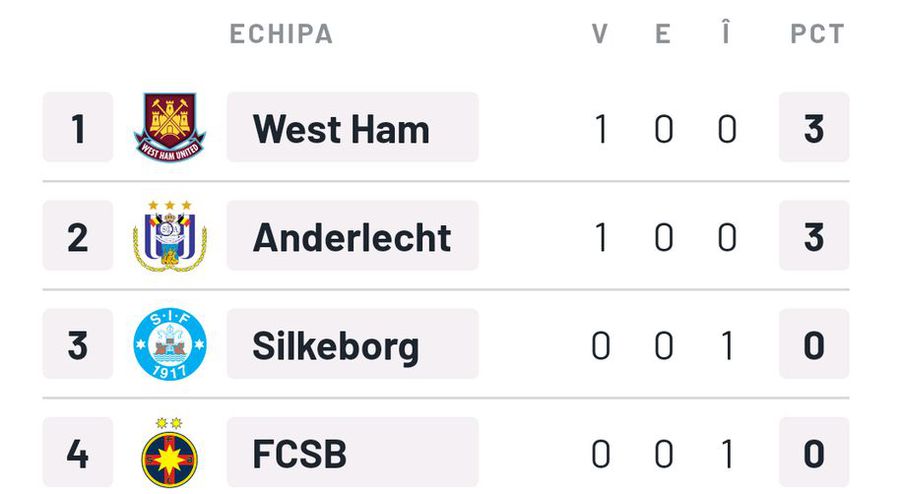Click the FCSB star crest
Image resolution: width=900 pixels, height=494 pixels.
[x=169, y=453]
